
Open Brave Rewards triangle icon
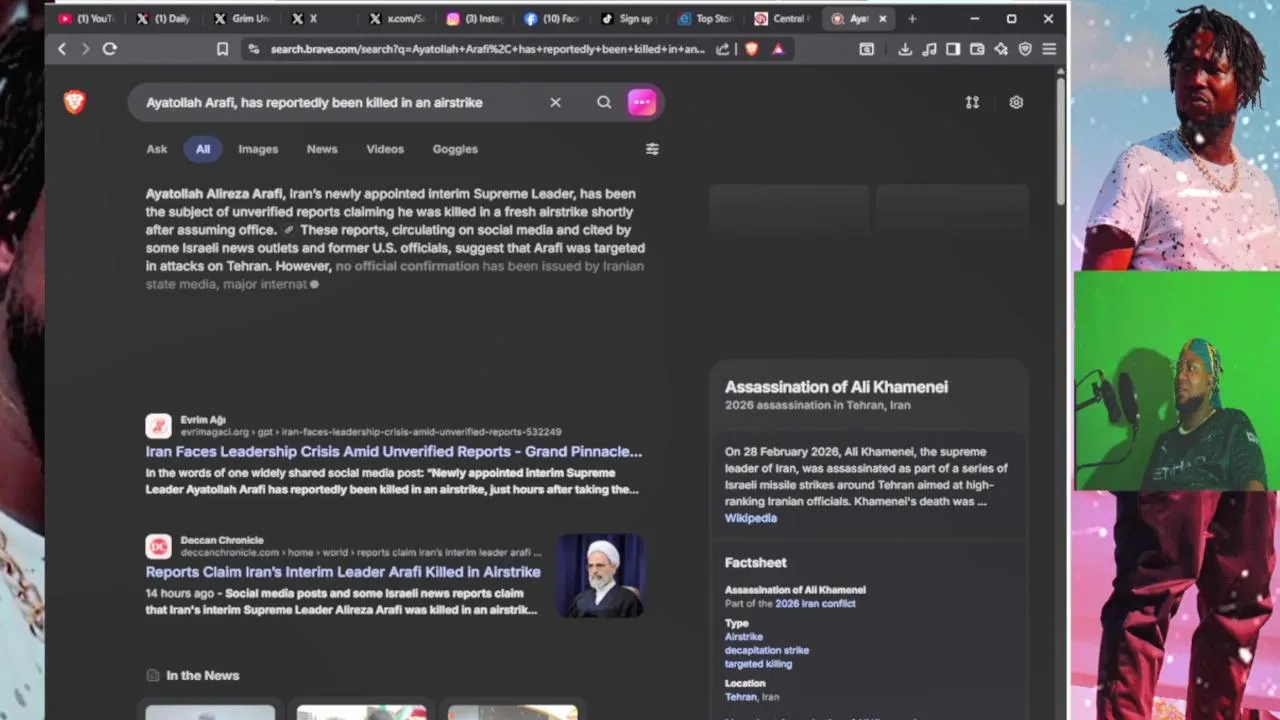click(778, 49)
